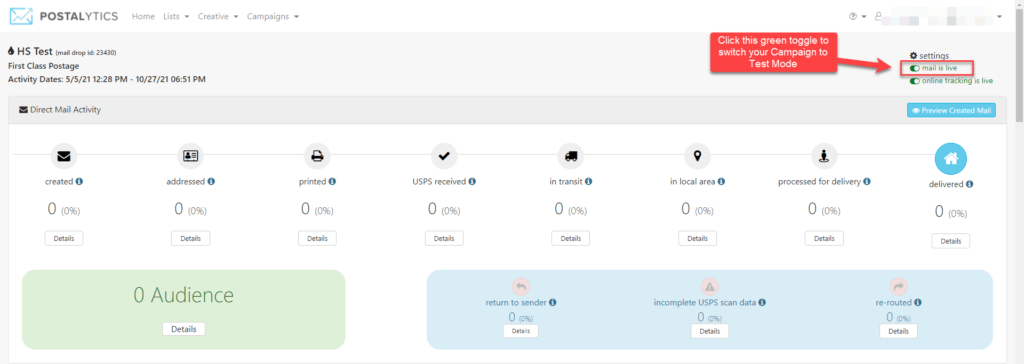The height and width of the screenshot is (364, 1024).
Task: Open Details under the Audience count
Action: coord(184,329)
